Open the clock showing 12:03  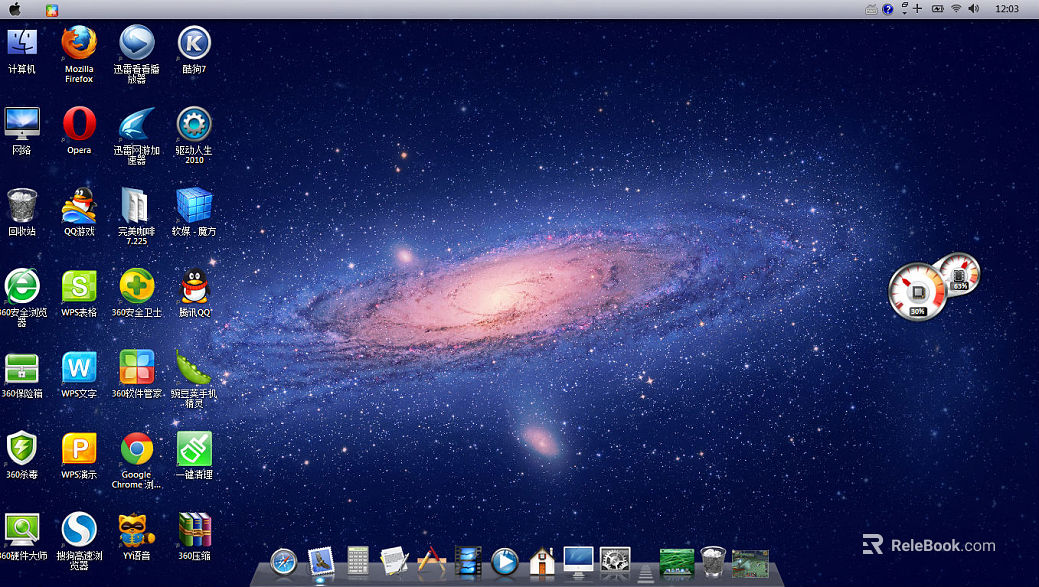tap(1007, 9)
